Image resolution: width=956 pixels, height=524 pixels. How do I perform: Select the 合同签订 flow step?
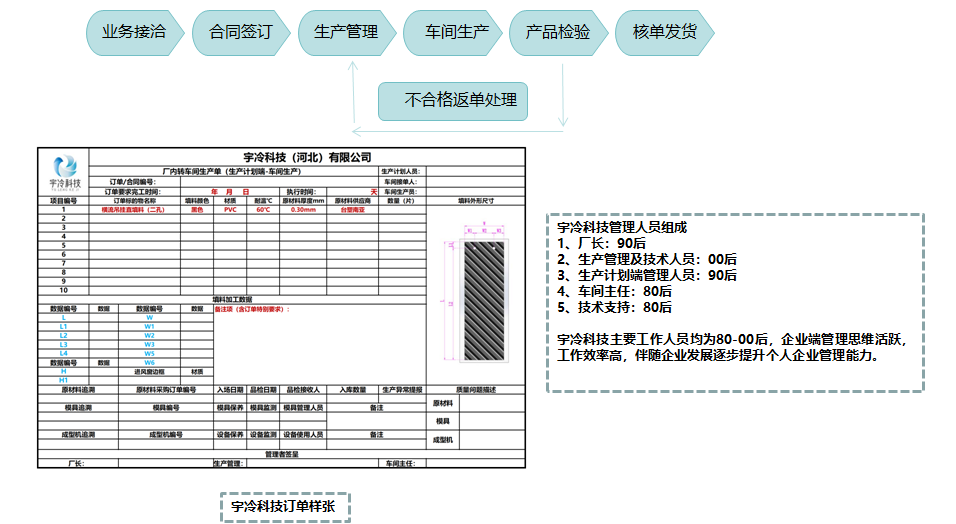click(x=240, y=32)
